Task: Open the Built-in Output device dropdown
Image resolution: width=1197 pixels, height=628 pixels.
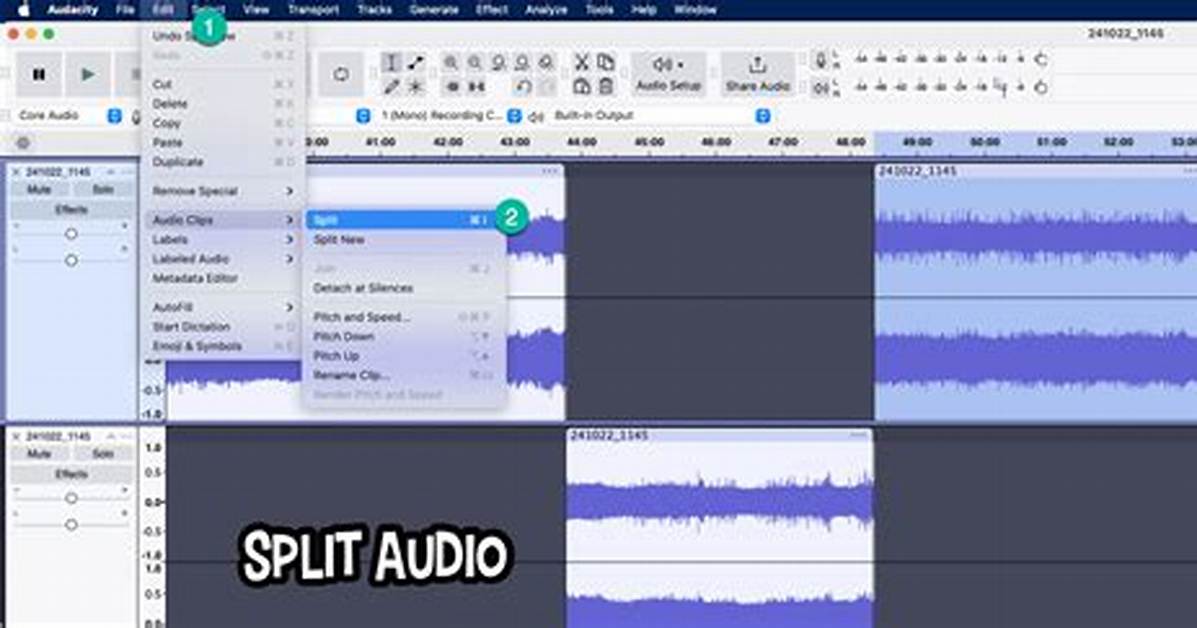Action: click(x=661, y=115)
